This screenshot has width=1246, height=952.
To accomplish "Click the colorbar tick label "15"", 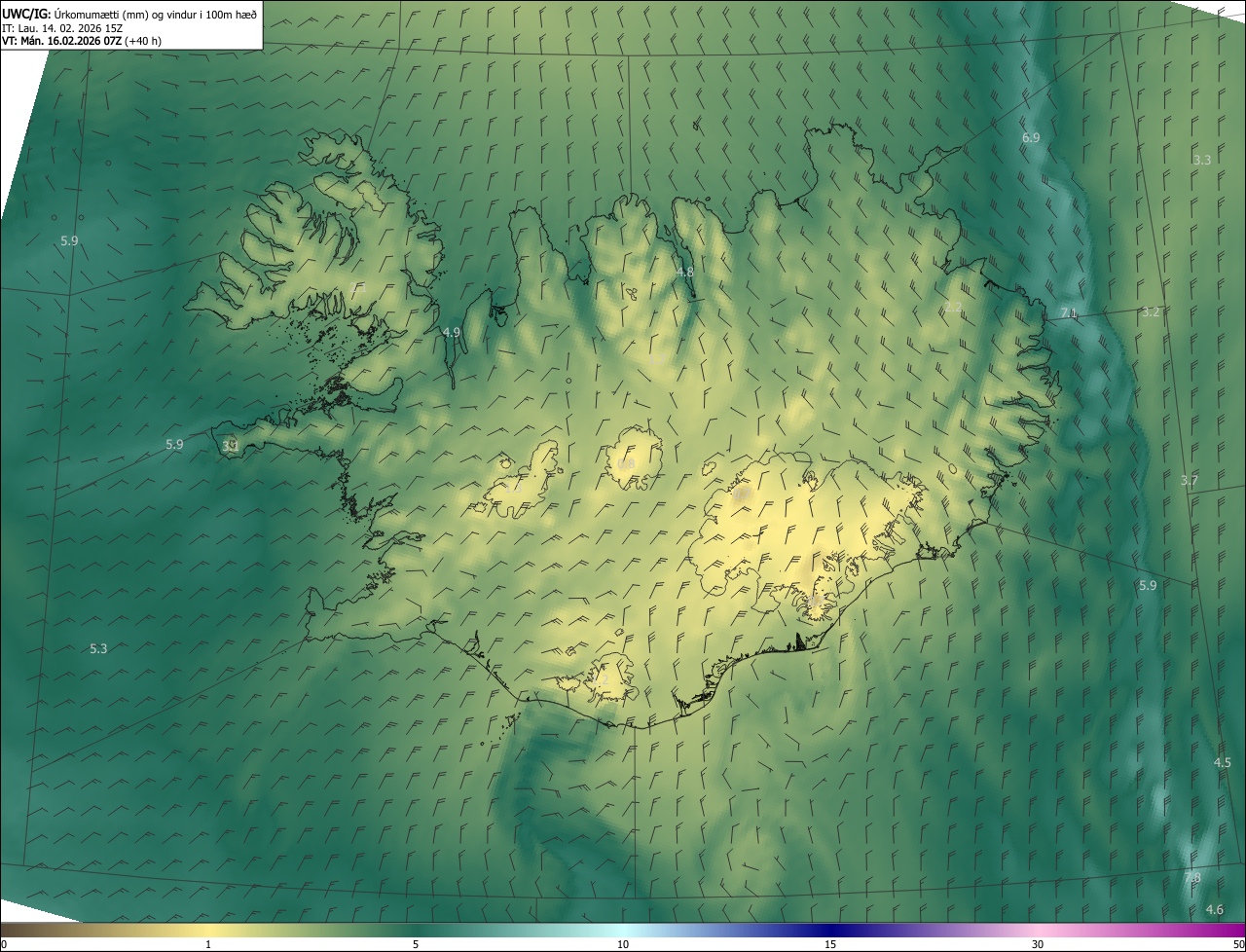I will coord(830,945).
